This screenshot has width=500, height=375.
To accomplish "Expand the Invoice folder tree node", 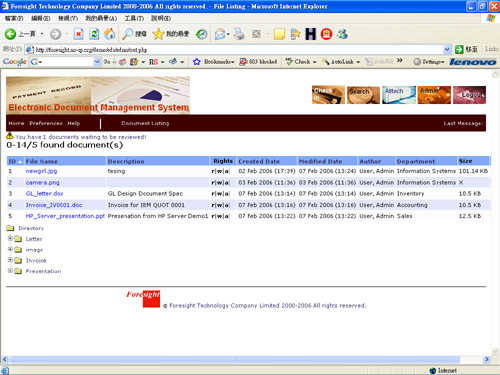I will tap(10, 260).
